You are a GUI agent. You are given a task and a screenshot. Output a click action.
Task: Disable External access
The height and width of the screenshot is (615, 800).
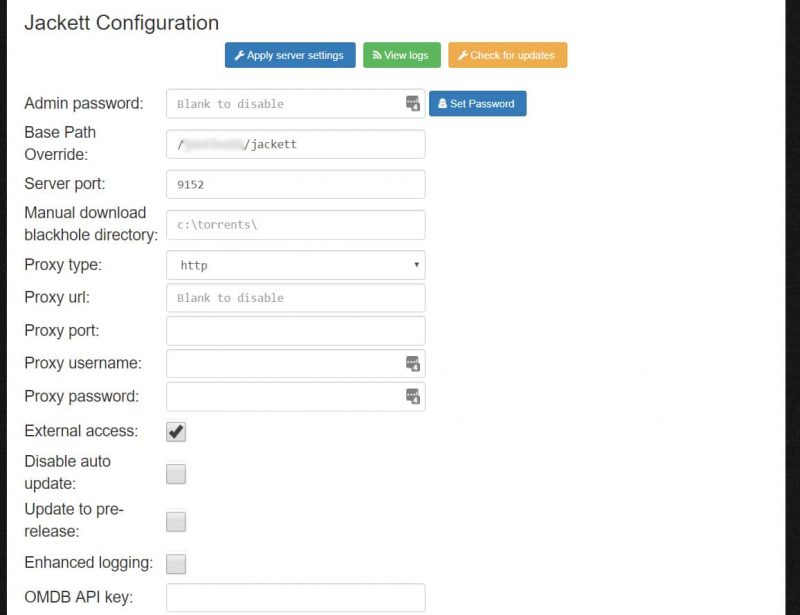175,431
